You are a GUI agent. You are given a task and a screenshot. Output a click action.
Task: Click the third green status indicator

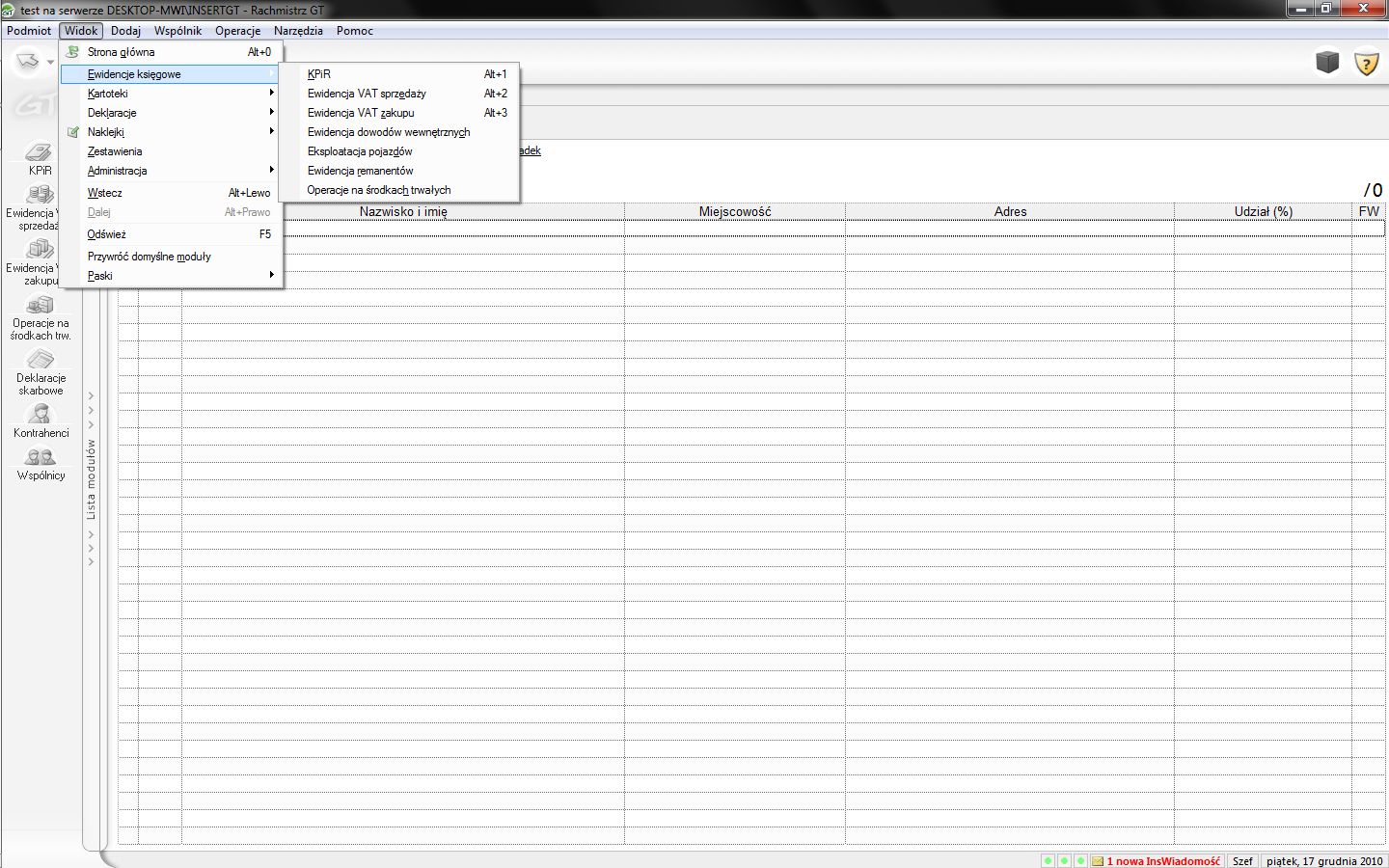[1081, 861]
